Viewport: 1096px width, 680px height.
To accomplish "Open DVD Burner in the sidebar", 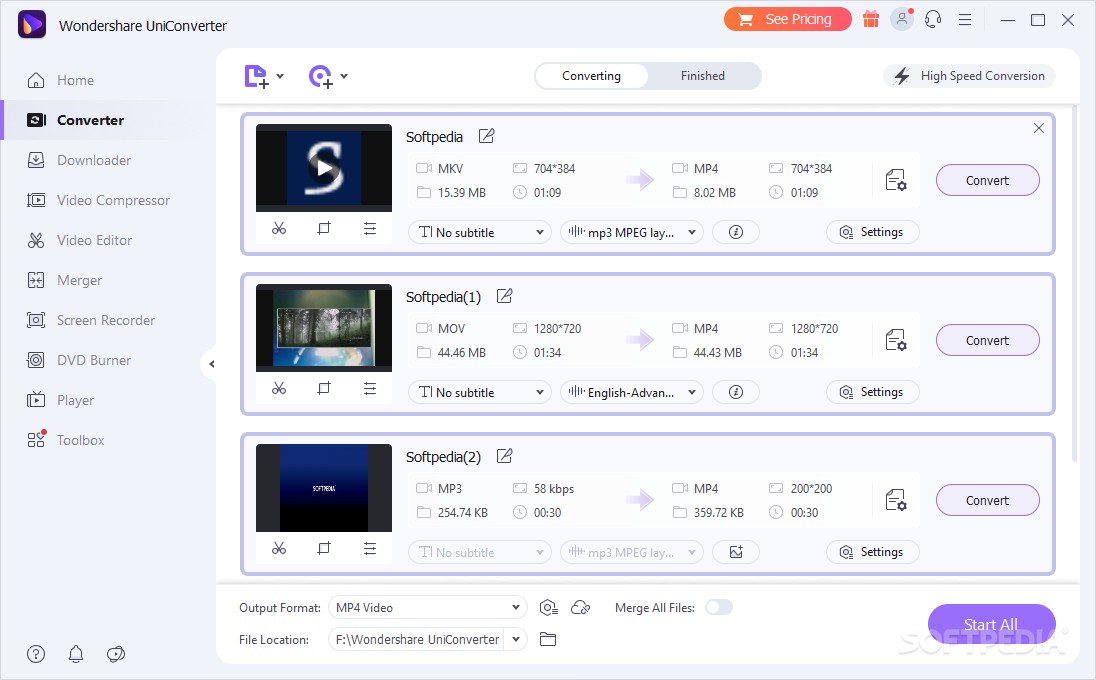I will (x=78, y=360).
